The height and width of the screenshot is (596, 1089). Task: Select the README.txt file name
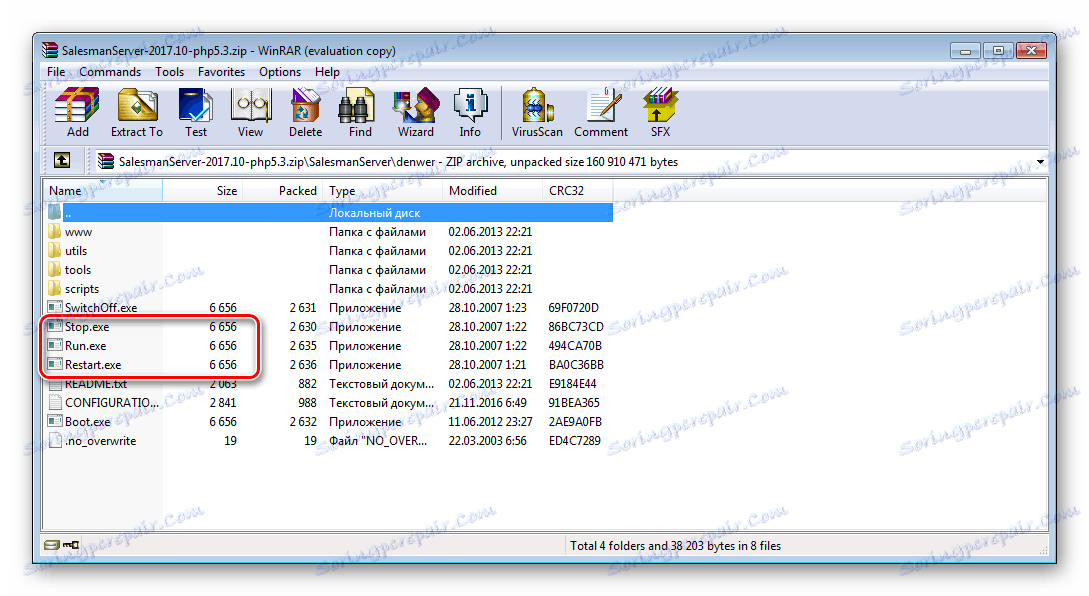pos(96,383)
